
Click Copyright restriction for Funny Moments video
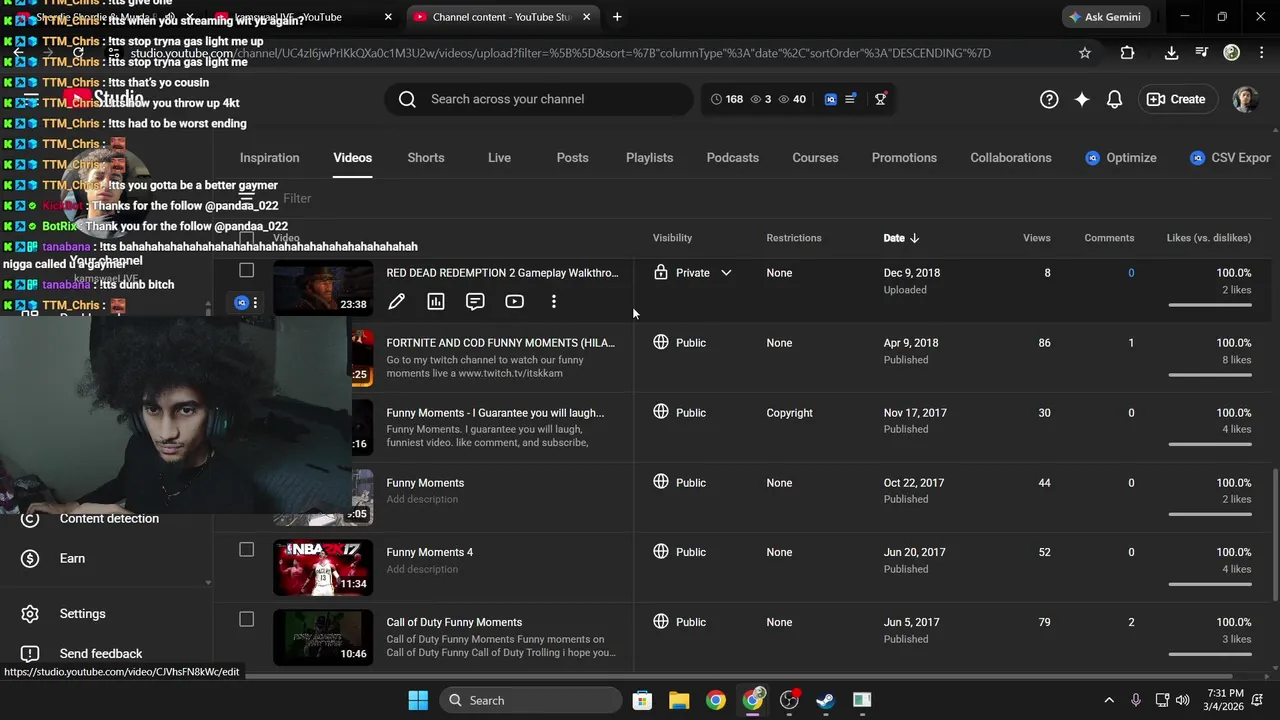click(x=789, y=413)
